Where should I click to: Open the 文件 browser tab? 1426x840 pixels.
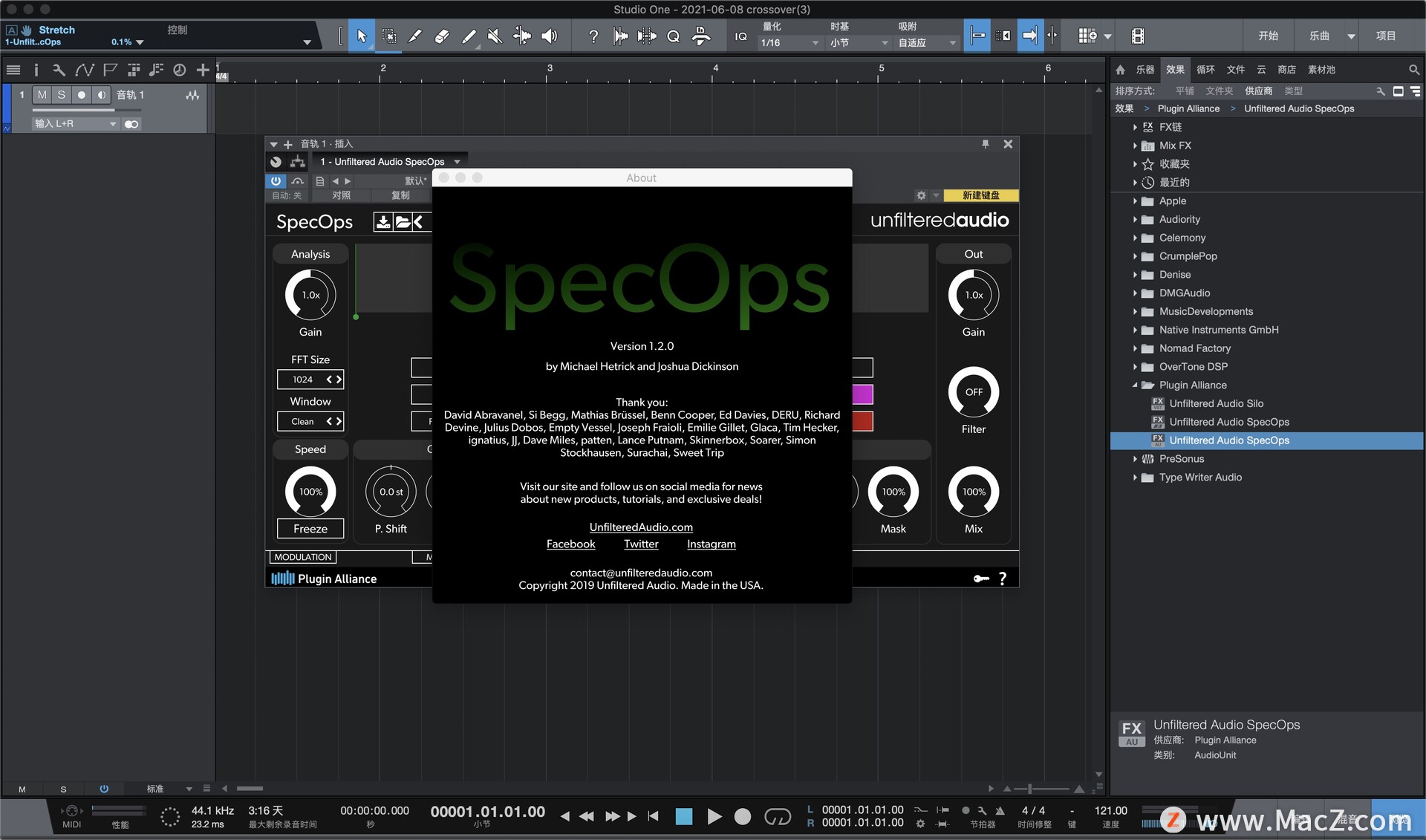tap(1235, 70)
